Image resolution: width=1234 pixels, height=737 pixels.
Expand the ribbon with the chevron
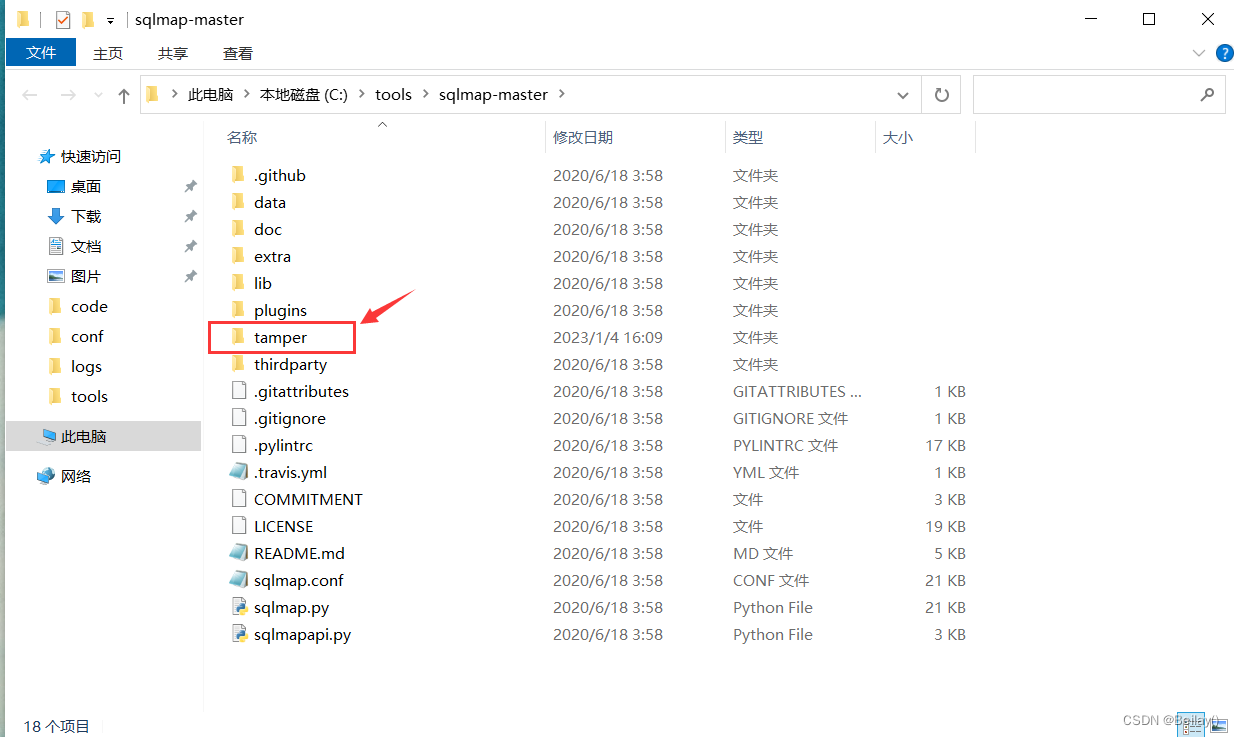point(1199,53)
